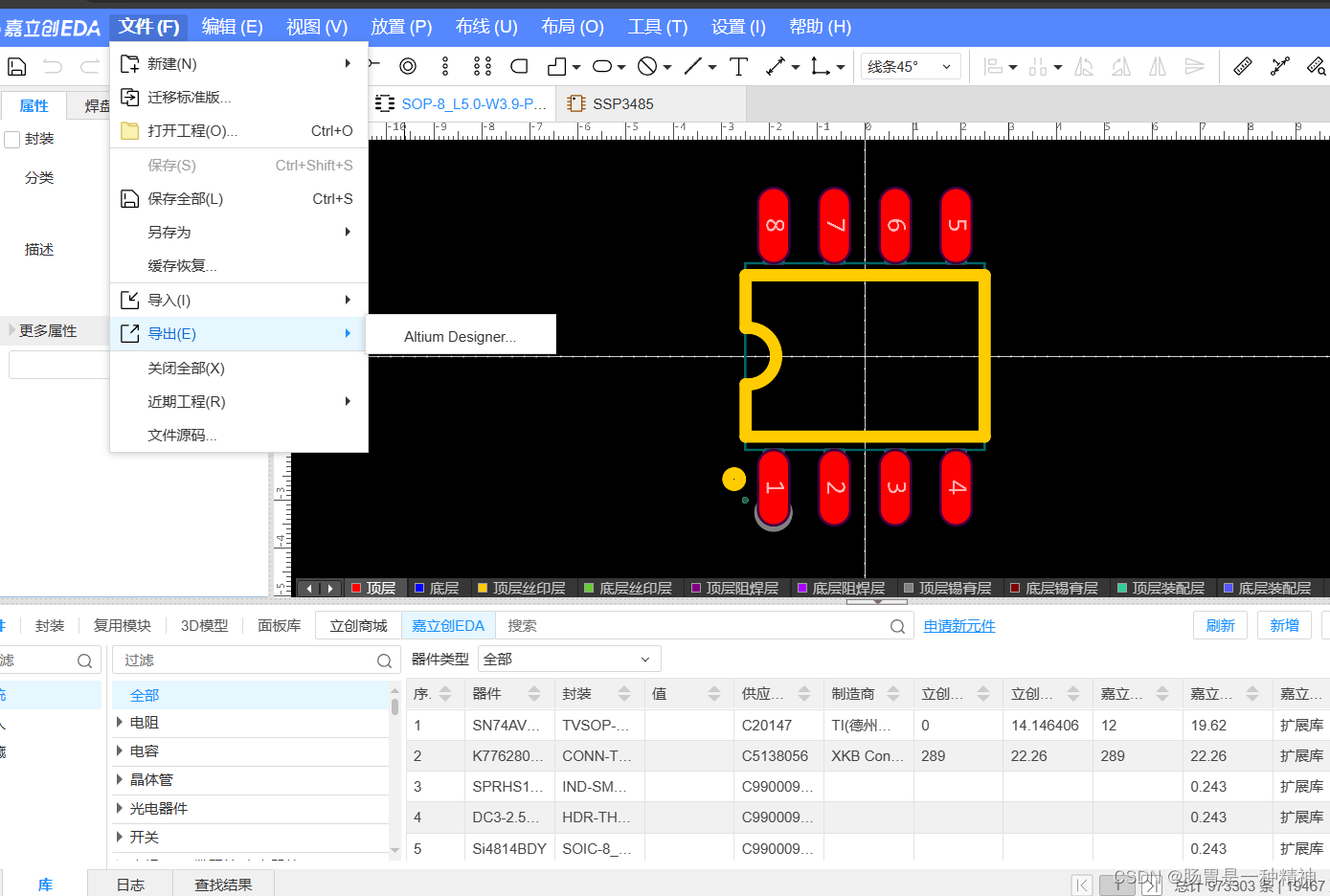Click the redo arrow icon
The width and height of the screenshot is (1330, 896).
(x=90, y=67)
